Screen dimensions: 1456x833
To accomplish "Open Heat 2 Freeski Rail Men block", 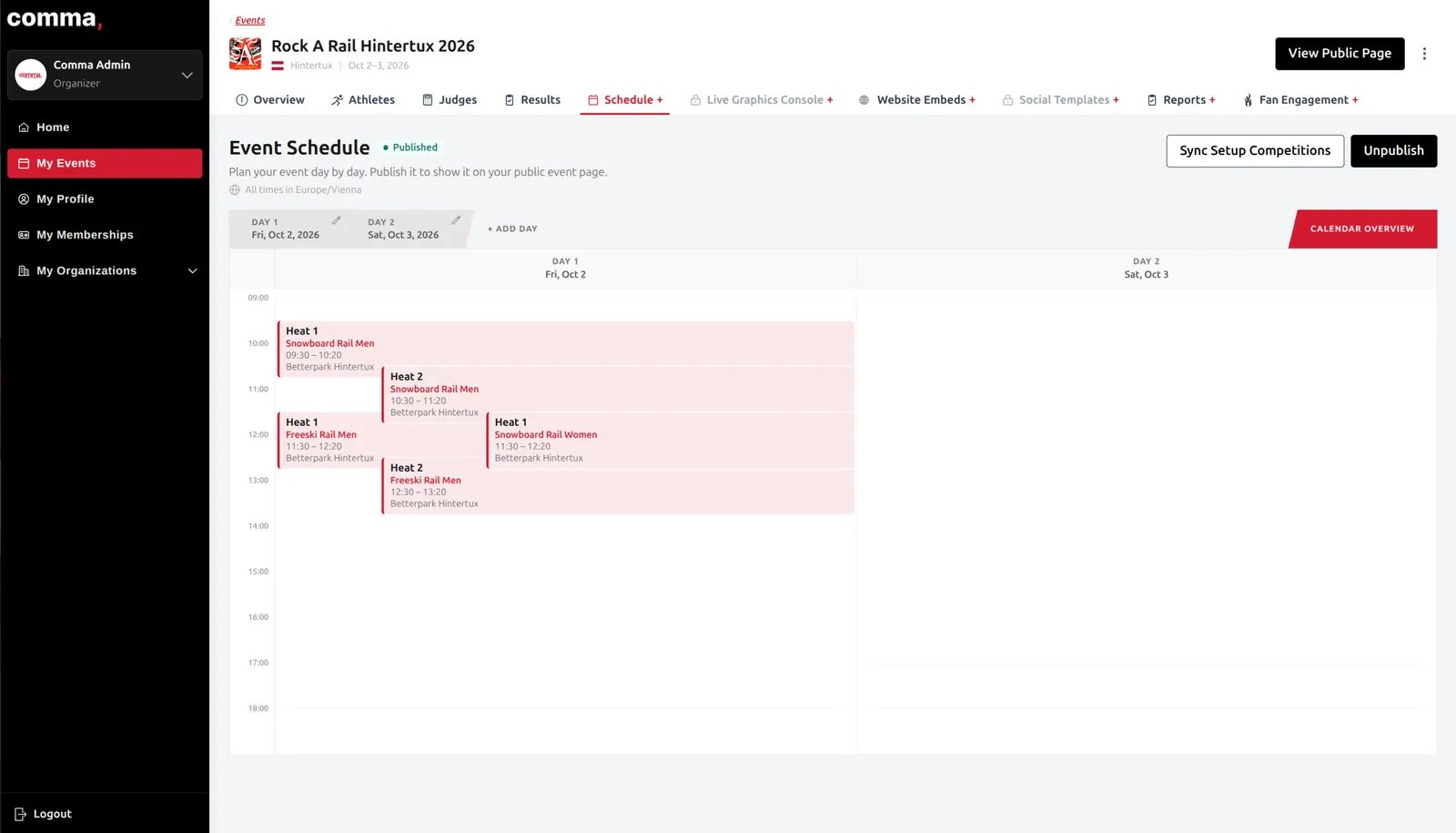I will [x=618, y=485].
